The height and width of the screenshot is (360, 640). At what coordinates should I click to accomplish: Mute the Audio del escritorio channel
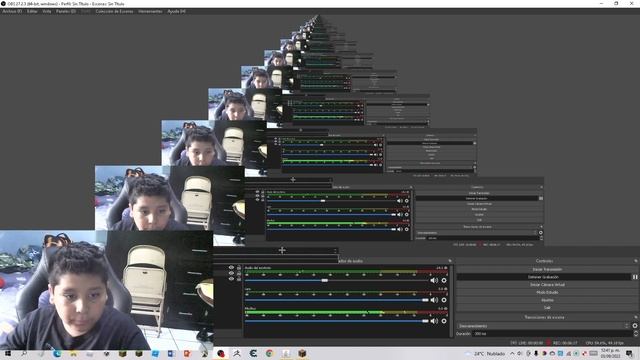tap(434, 280)
